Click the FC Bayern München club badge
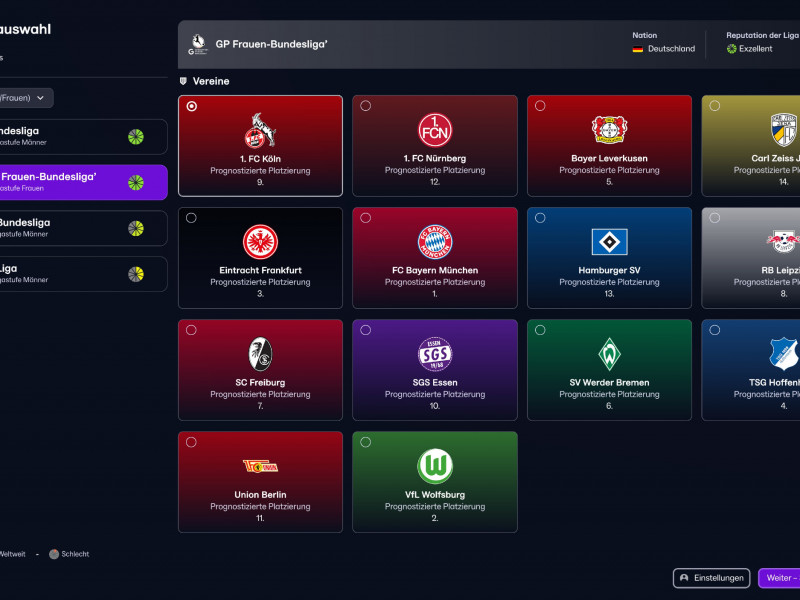Viewport: 800px width, 600px height. pyautogui.click(x=435, y=244)
